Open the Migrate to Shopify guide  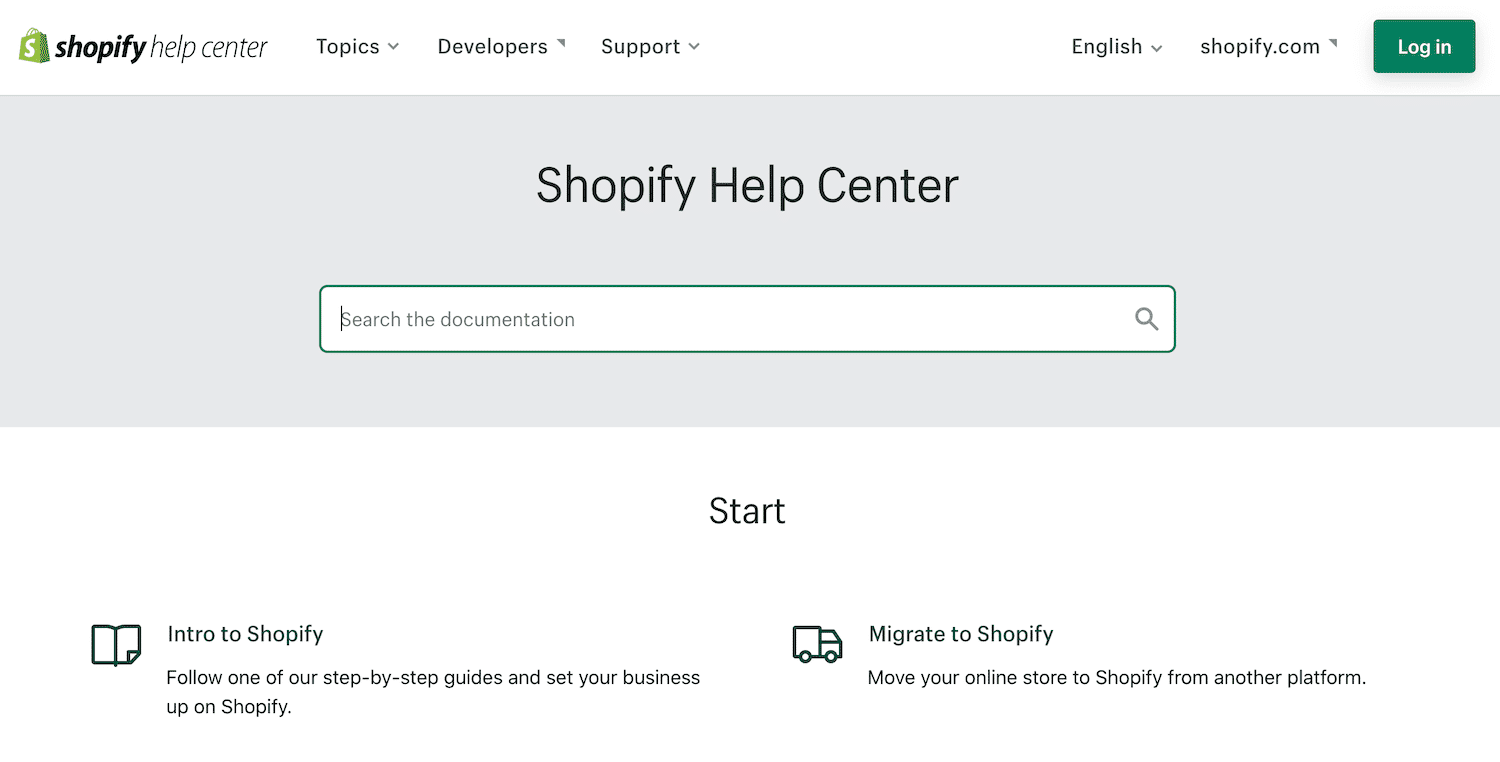point(961,633)
